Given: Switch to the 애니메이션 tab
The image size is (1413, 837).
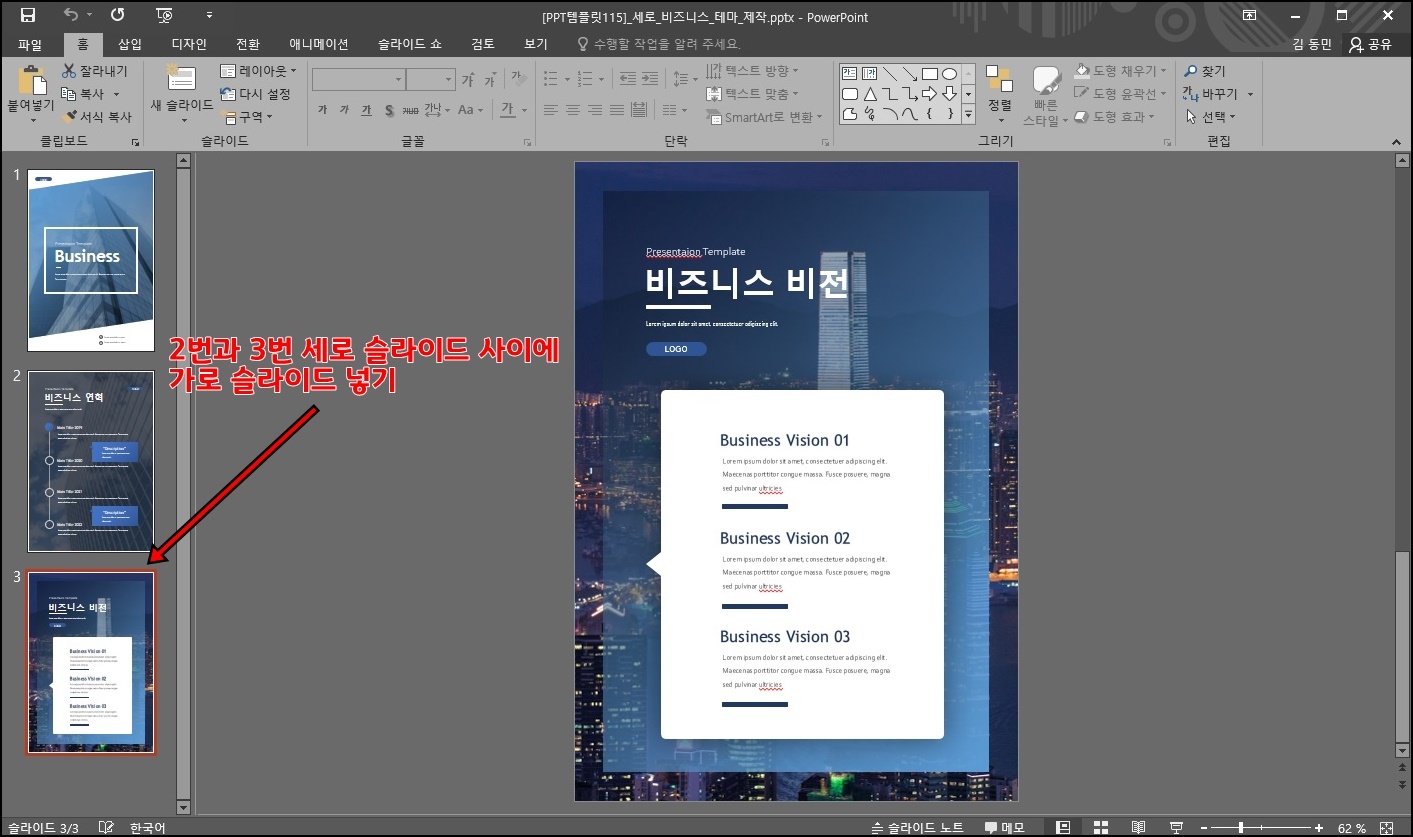Looking at the screenshot, I should click(x=319, y=44).
